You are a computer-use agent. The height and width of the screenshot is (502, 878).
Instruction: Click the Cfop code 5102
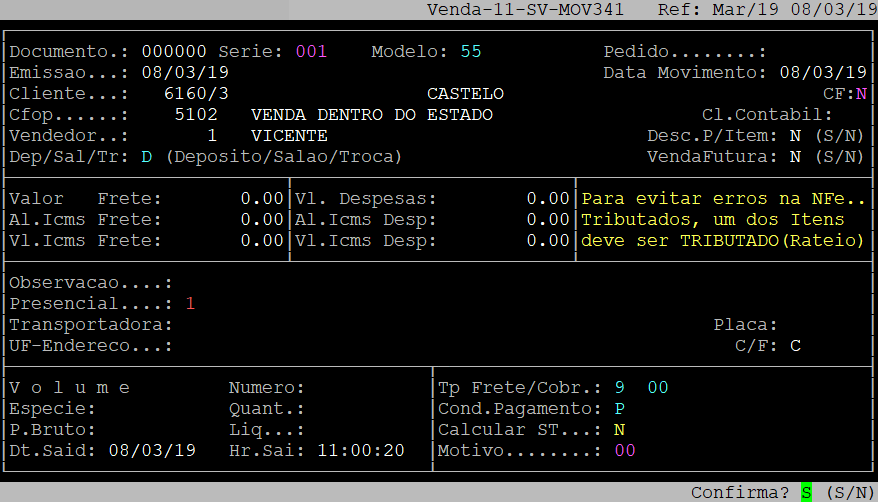(x=196, y=115)
